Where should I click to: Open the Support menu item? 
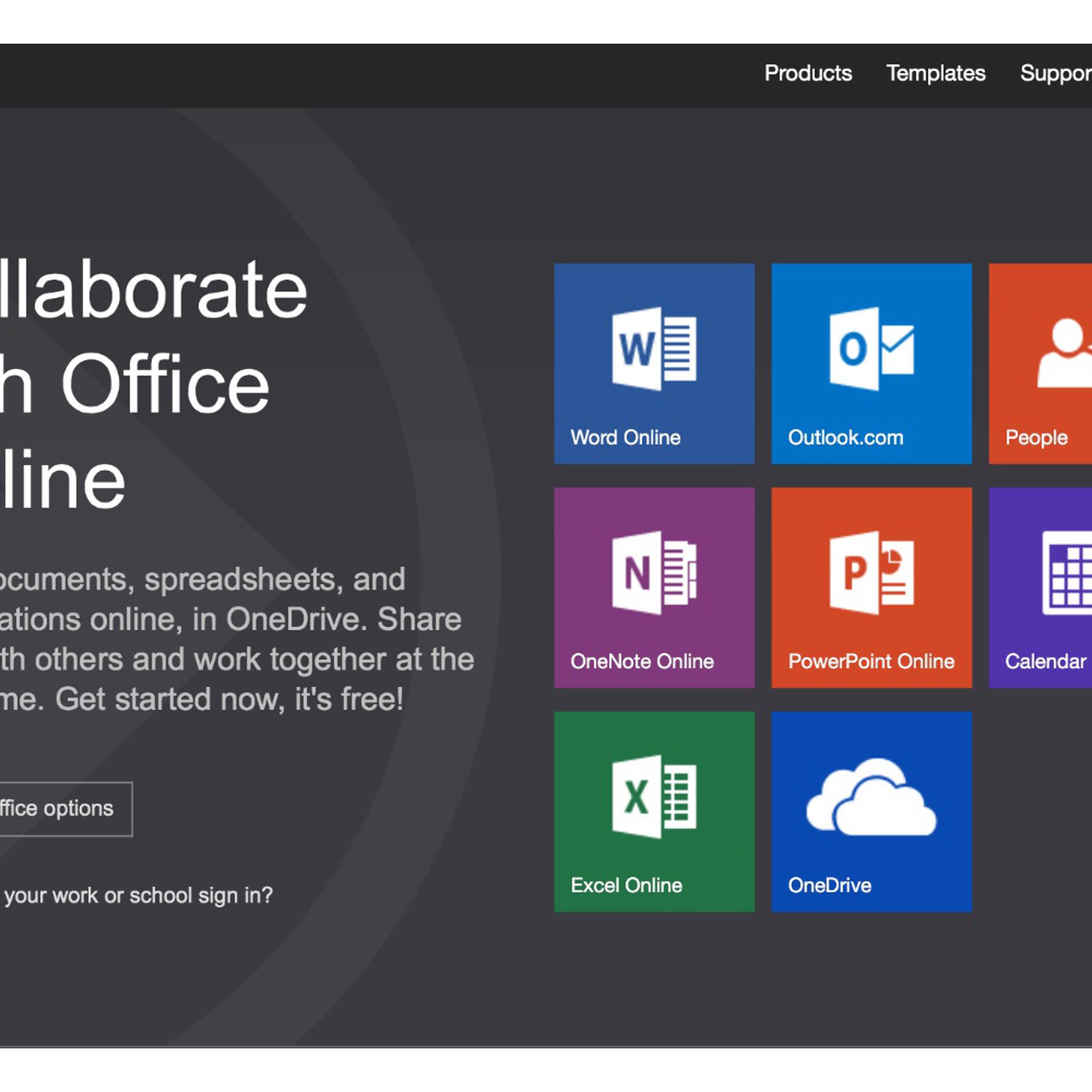(1056, 74)
